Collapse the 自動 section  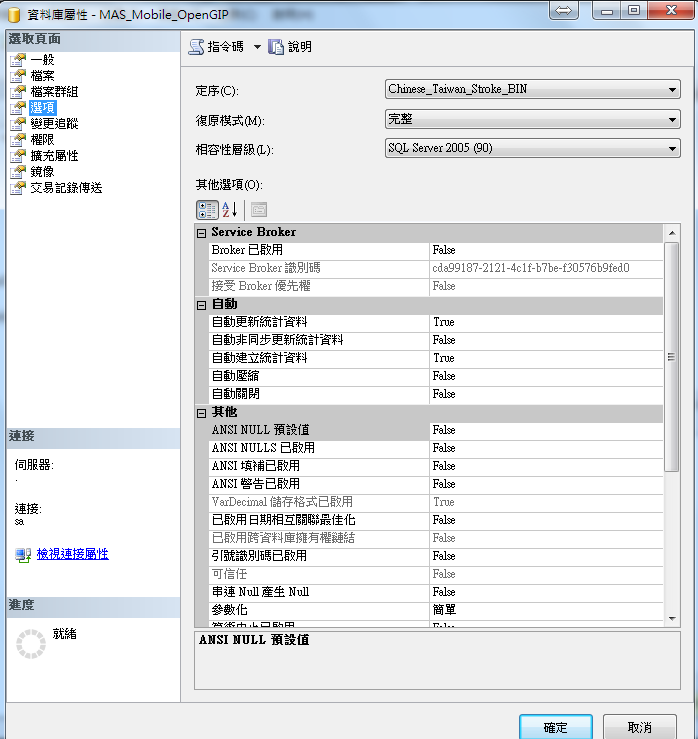click(201, 305)
